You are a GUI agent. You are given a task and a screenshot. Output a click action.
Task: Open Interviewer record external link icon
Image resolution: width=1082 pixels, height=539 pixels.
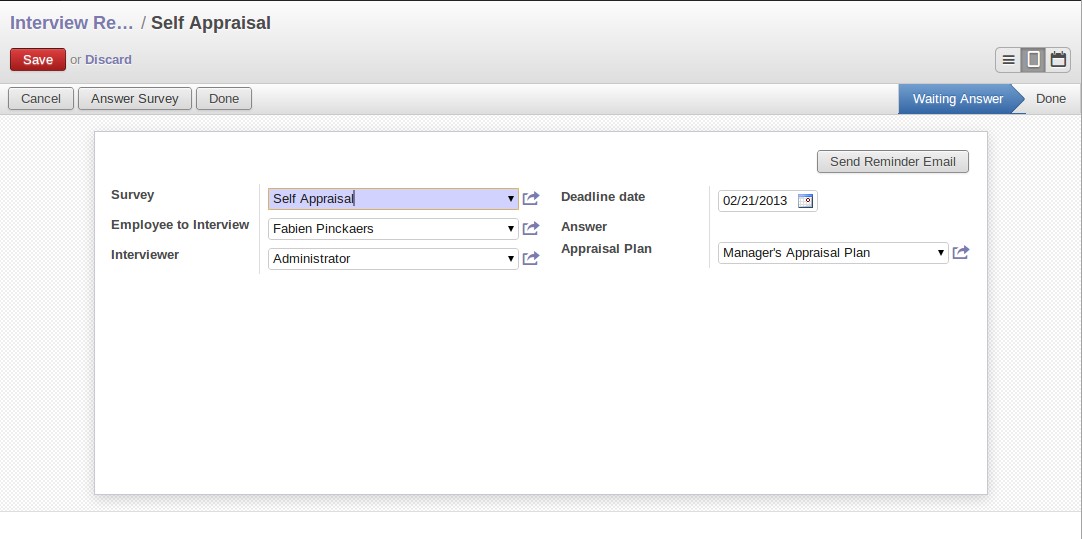click(x=531, y=259)
